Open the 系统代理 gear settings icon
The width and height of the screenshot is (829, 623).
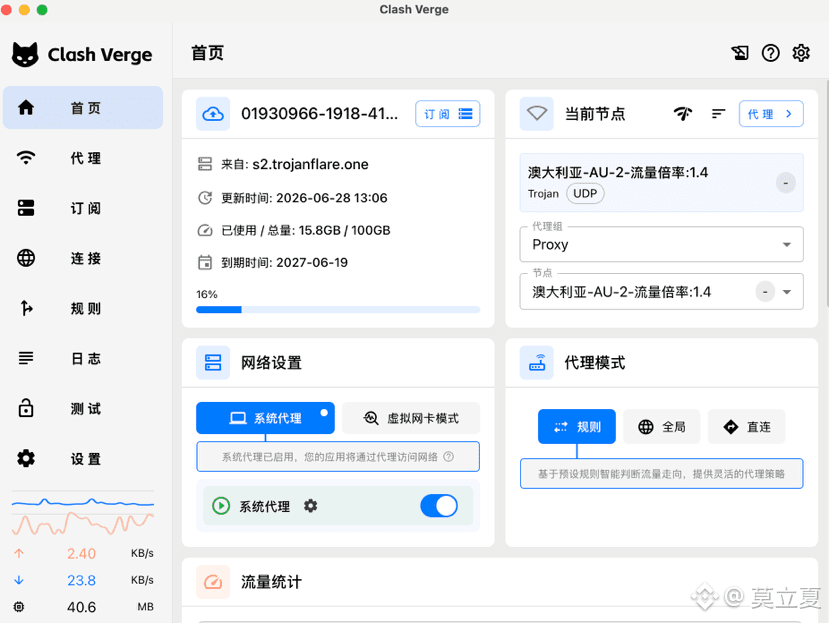pos(310,506)
